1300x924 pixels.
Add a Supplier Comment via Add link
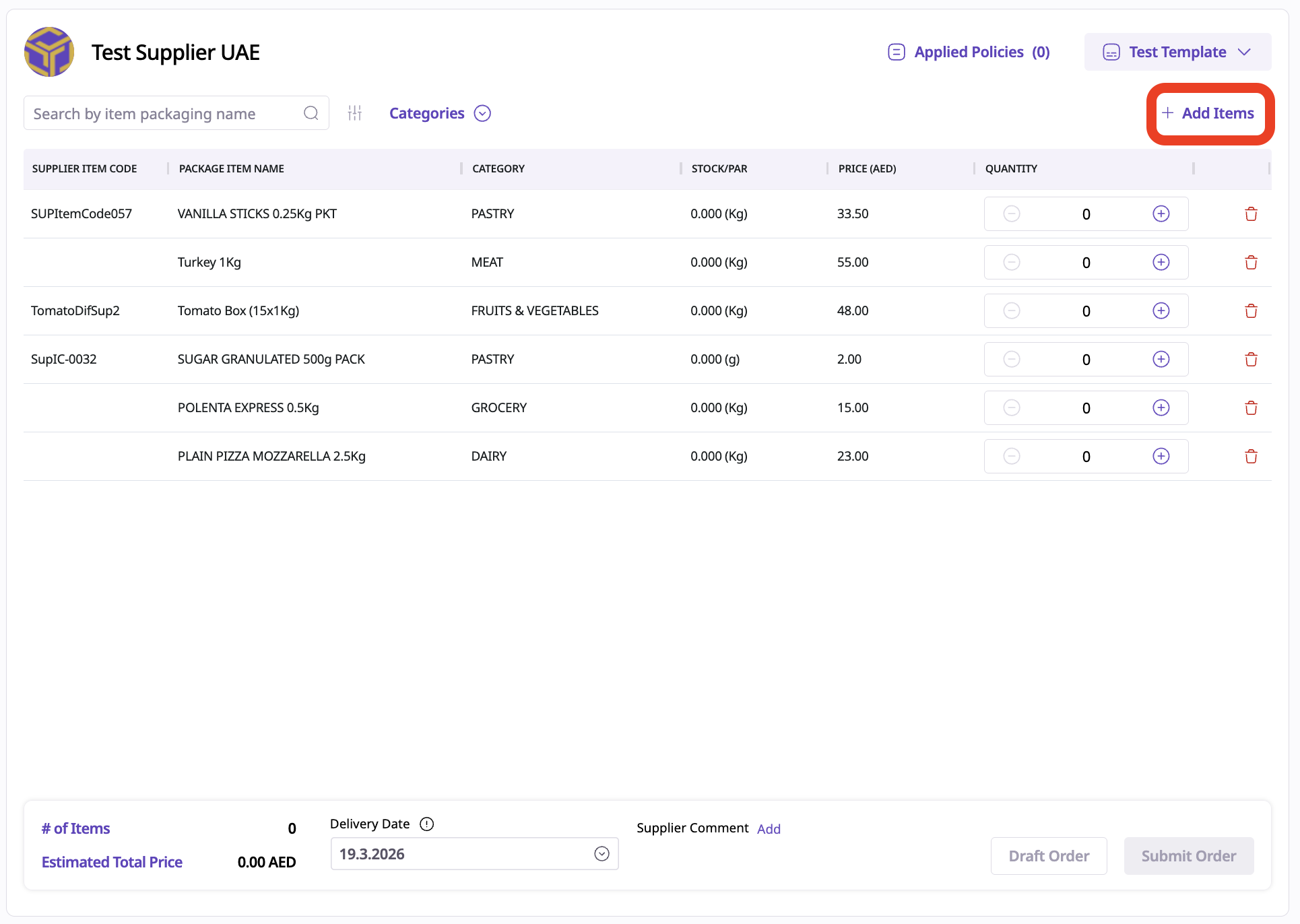point(769,829)
